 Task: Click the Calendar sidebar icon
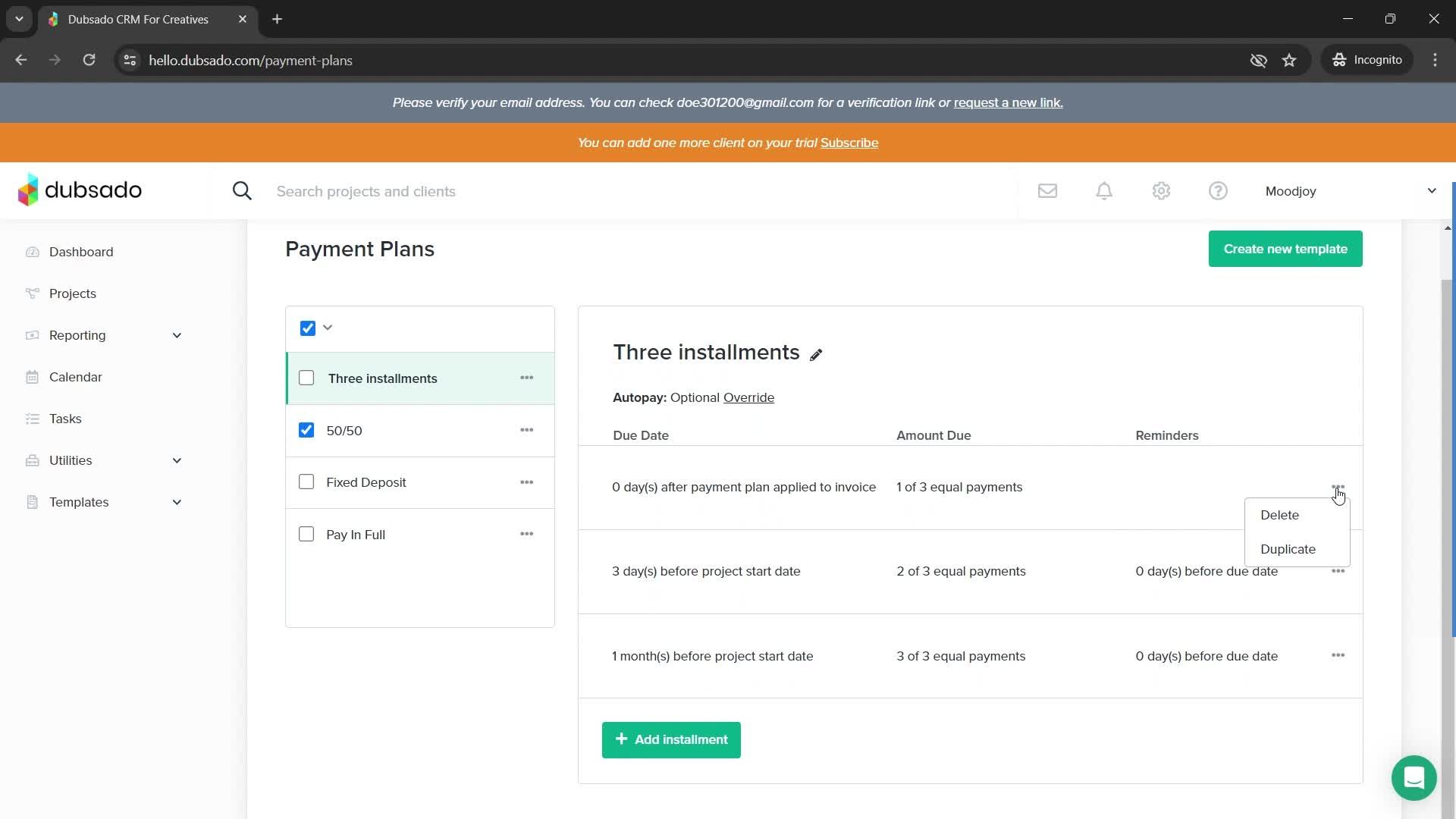pos(32,377)
